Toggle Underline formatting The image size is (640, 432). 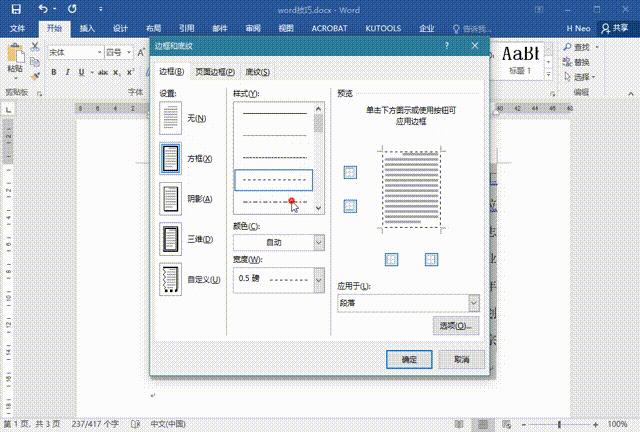tap(82, 72)
